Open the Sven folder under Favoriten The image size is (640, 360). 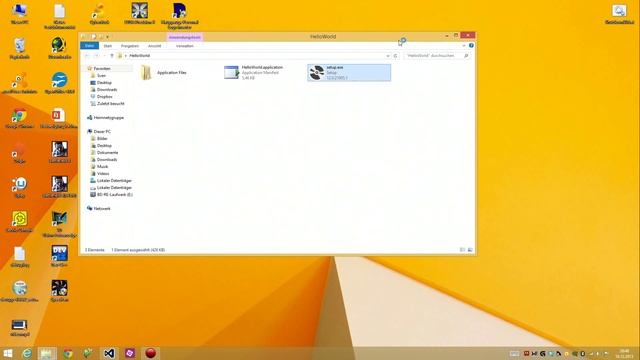pos(101,76)
